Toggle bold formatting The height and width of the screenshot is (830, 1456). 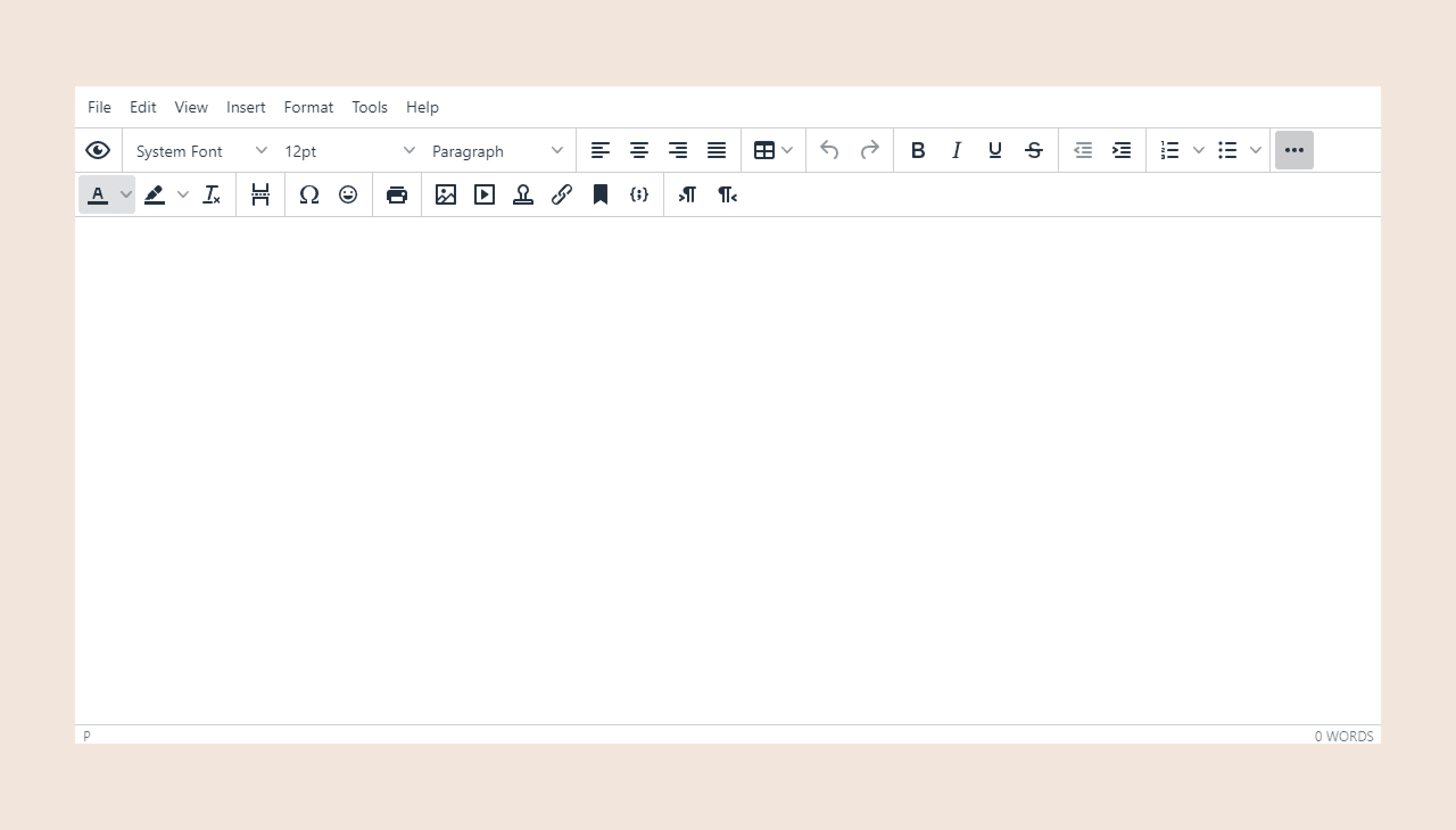point(917,151)
